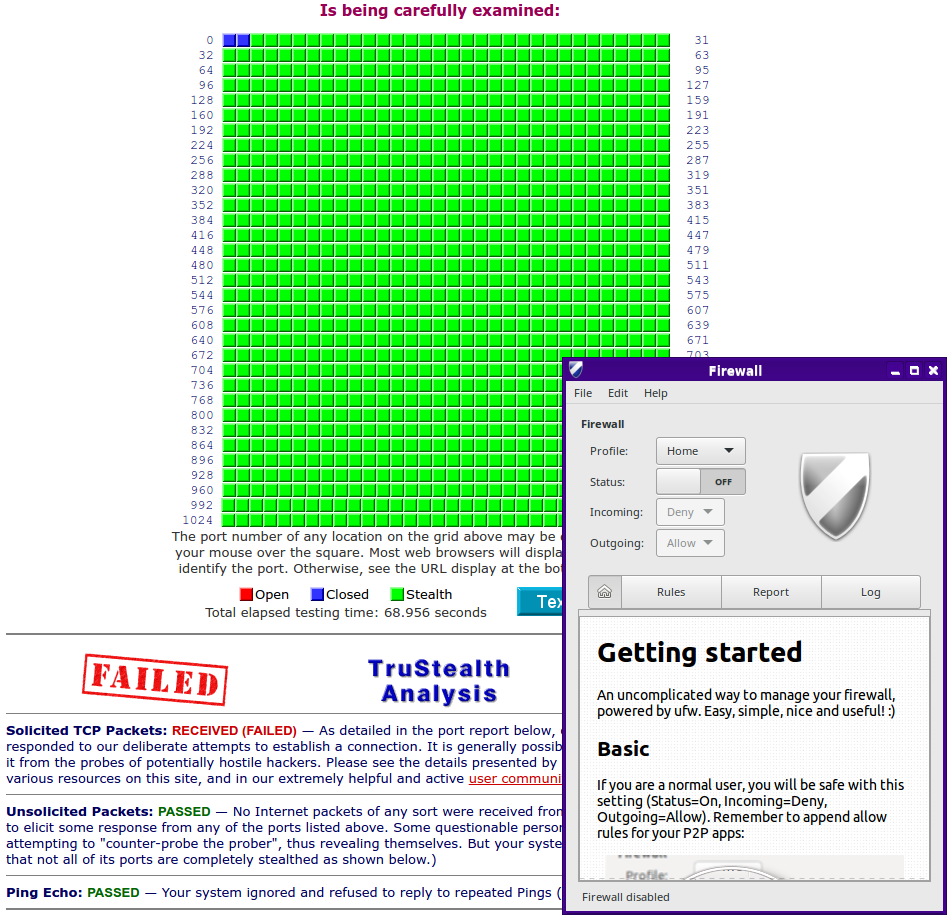Toggle the firewall Status switch on
The height and width of the screenshot is (916, 950).
pyautogui.click(x=700, y=481)
